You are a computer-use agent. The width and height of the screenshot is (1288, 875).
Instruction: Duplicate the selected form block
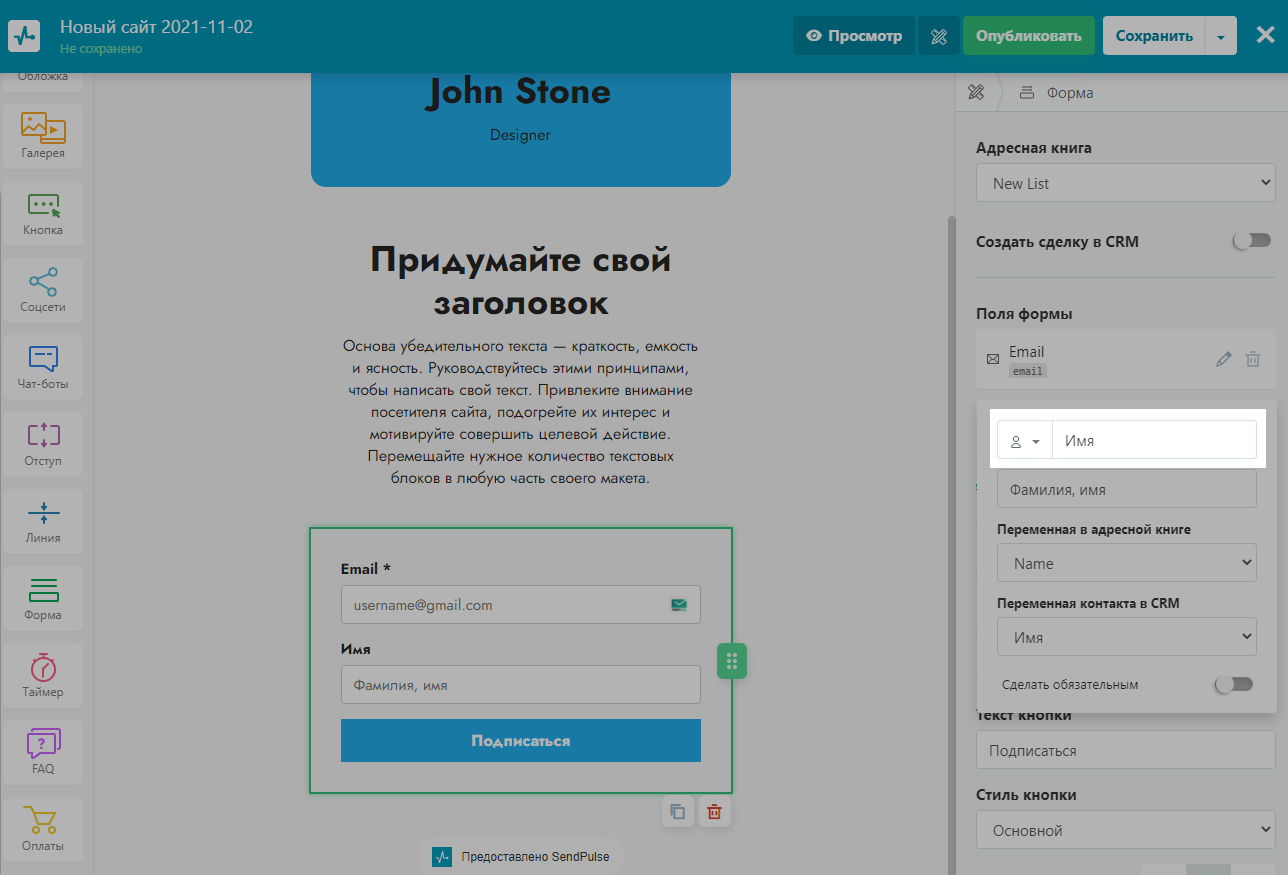coord(677,811)
